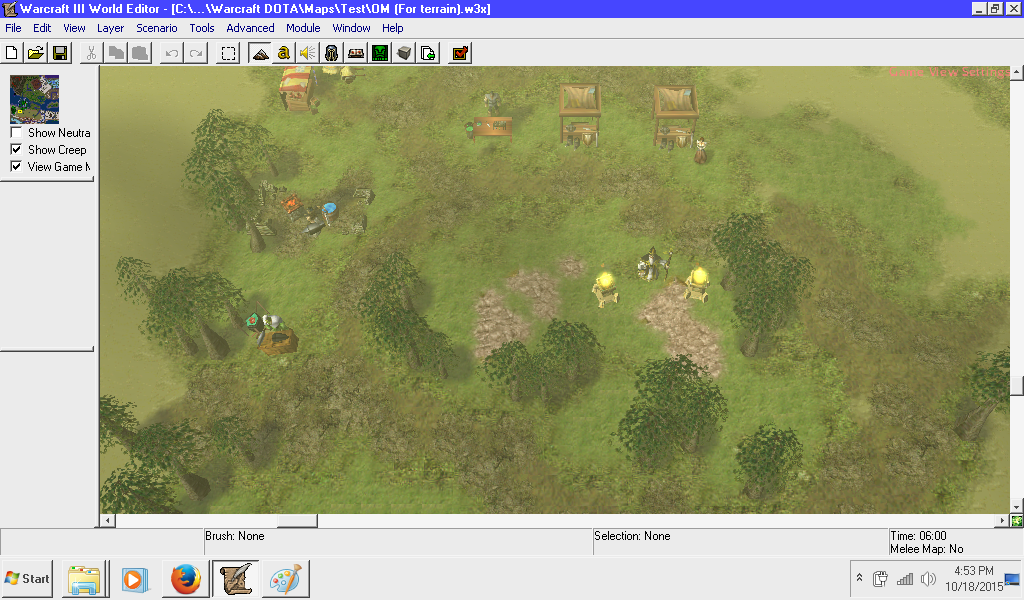Open the Campaign Editor
1024x600 pixels.
(x=356, y=53)
